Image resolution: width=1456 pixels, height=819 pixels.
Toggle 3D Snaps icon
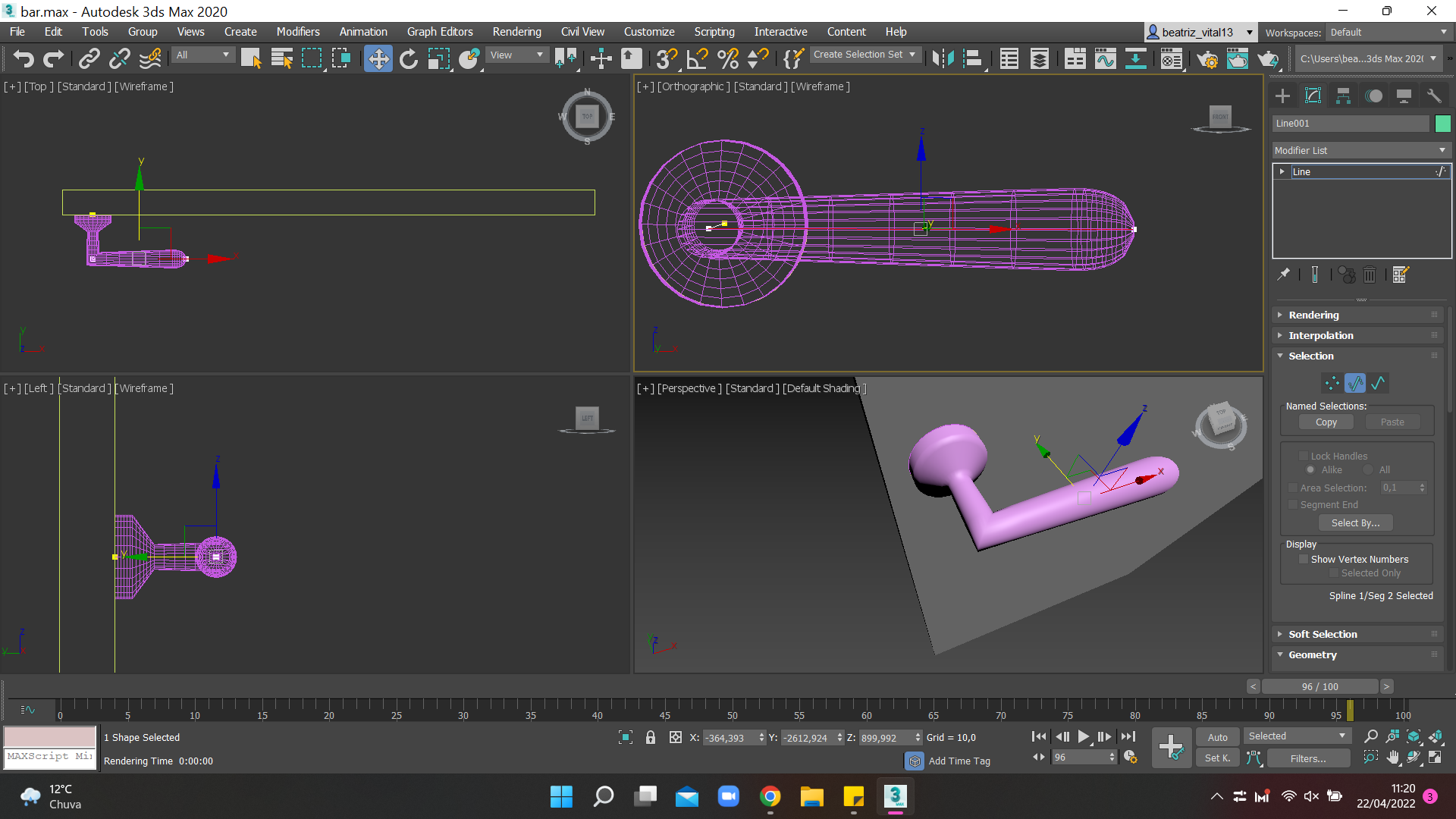coord(667,58)
